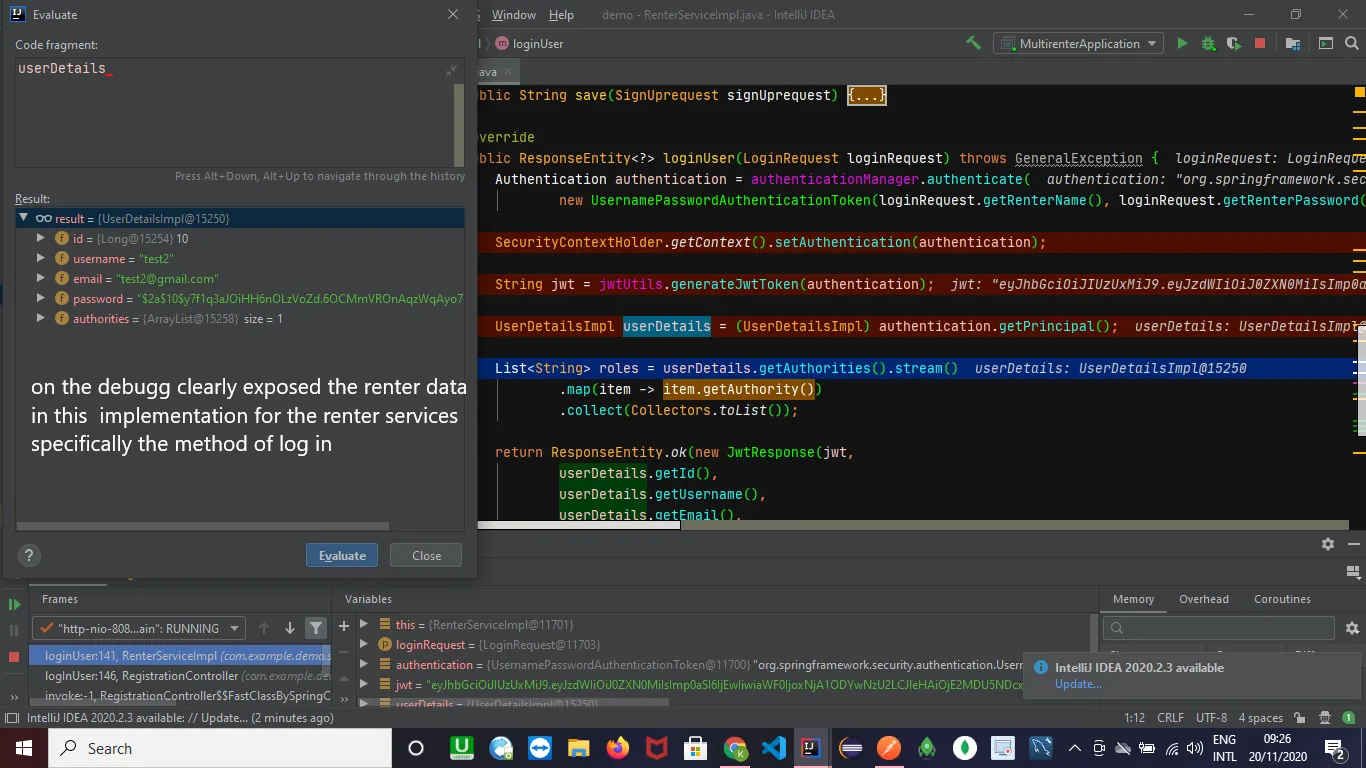Go to previous frame up arrow
Screen dimensions: 1366x768
point(264,628)
